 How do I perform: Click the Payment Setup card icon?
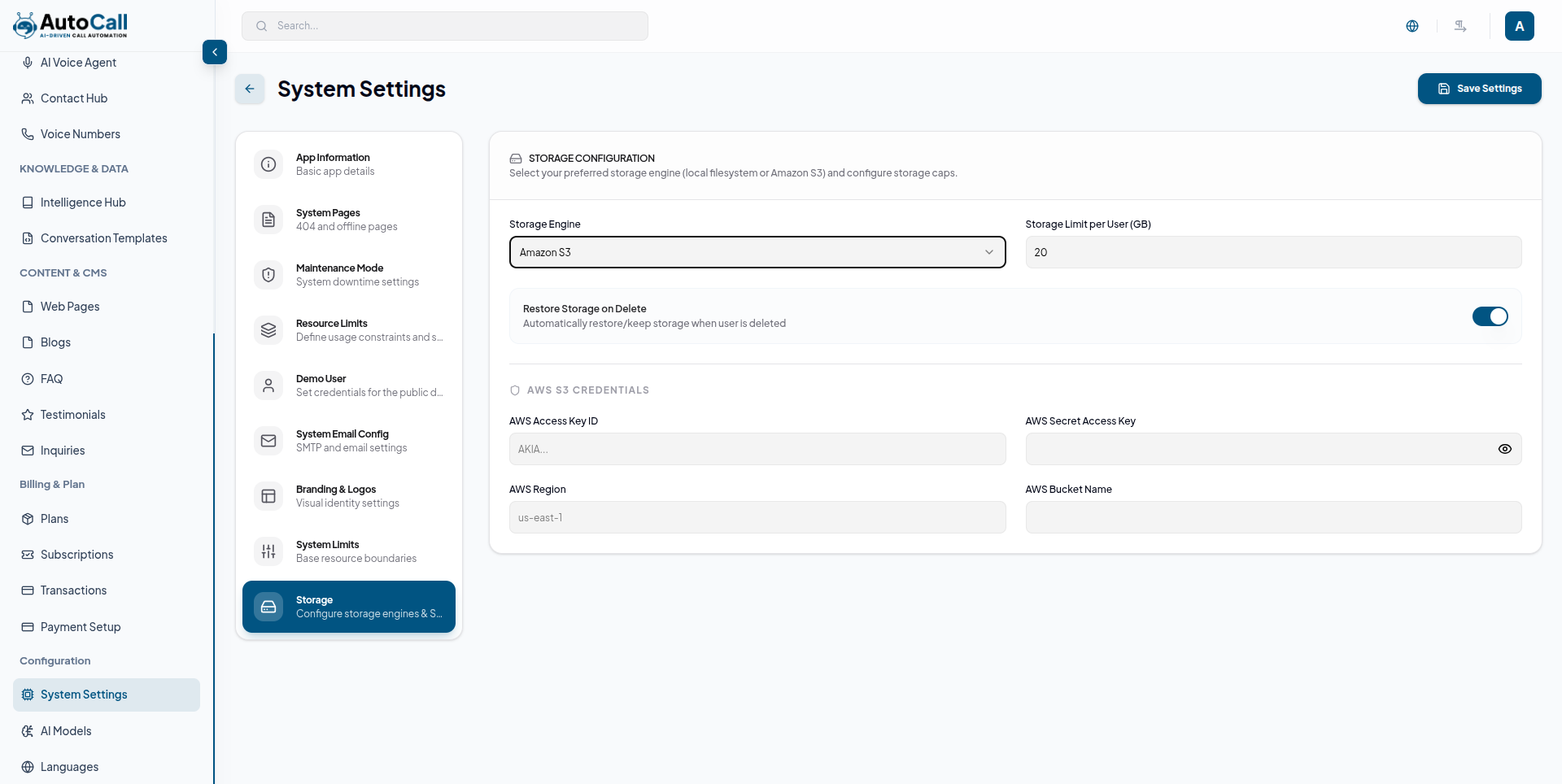pos(28,627)
